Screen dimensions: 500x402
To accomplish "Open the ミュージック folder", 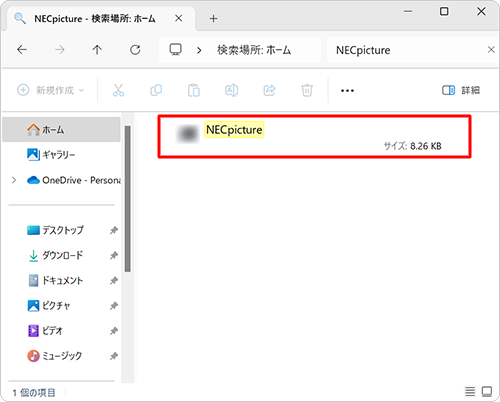I will tap(55, 356).
